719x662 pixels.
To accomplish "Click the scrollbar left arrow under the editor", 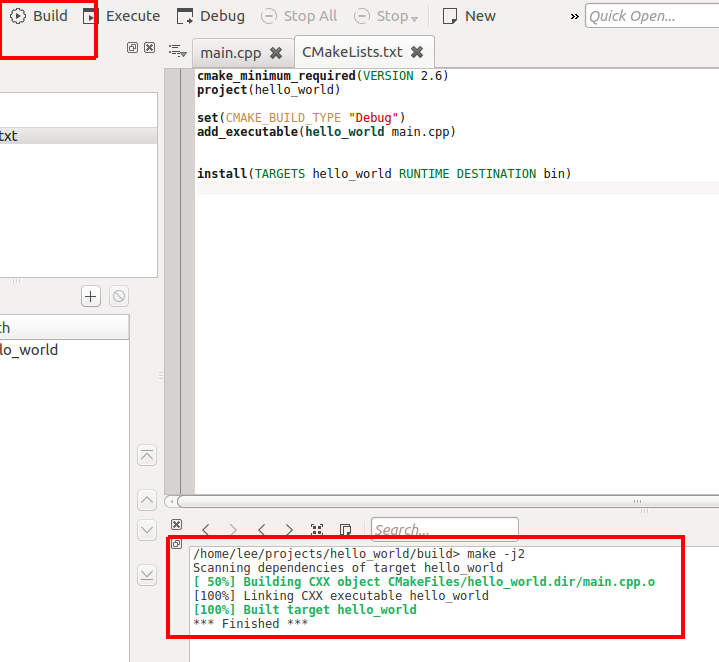I will click(x=172, y=502).
